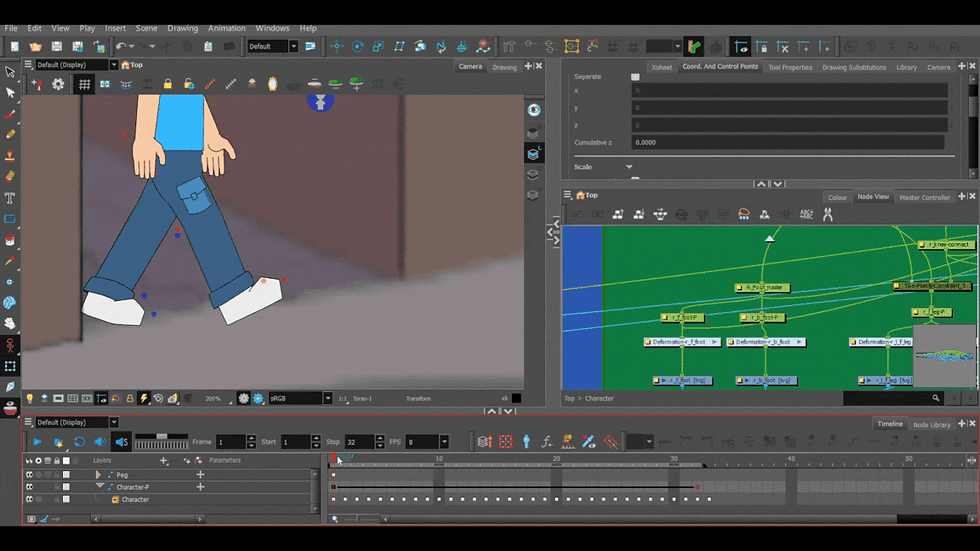Toggle Separate checkbox in Coord panel
980x551 pixels.
coord(635,77)
